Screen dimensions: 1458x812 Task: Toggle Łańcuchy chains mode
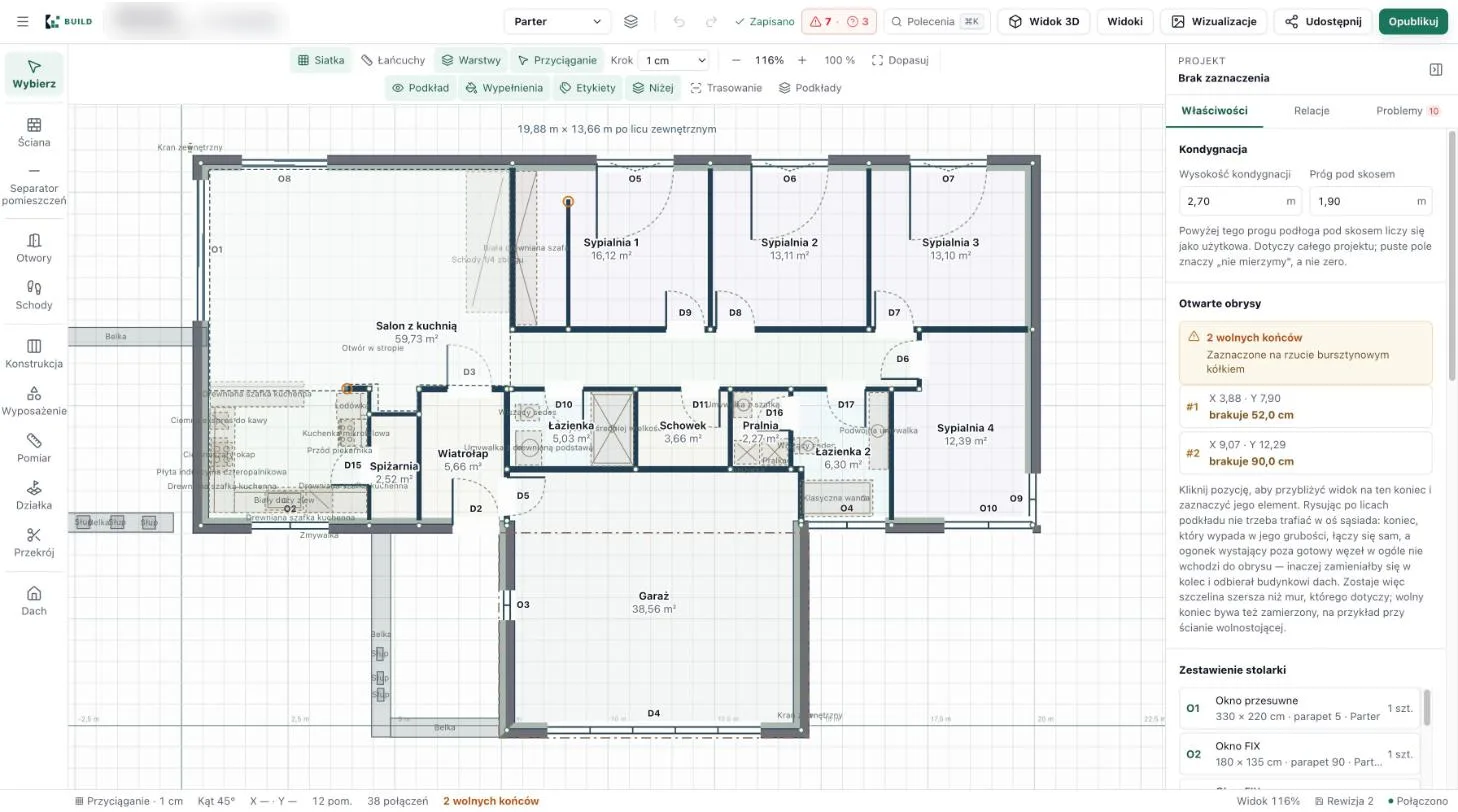tap(393, 60)
